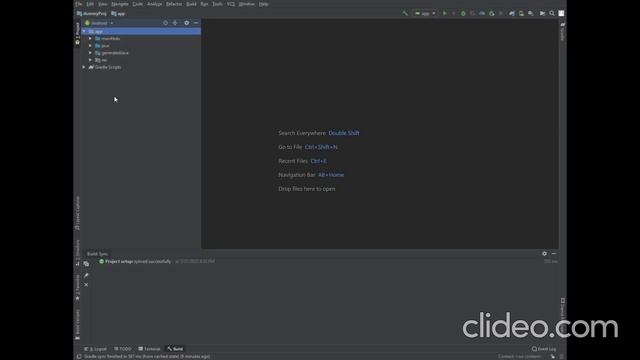Open the Gradle side panel tab

coord(562,32)
